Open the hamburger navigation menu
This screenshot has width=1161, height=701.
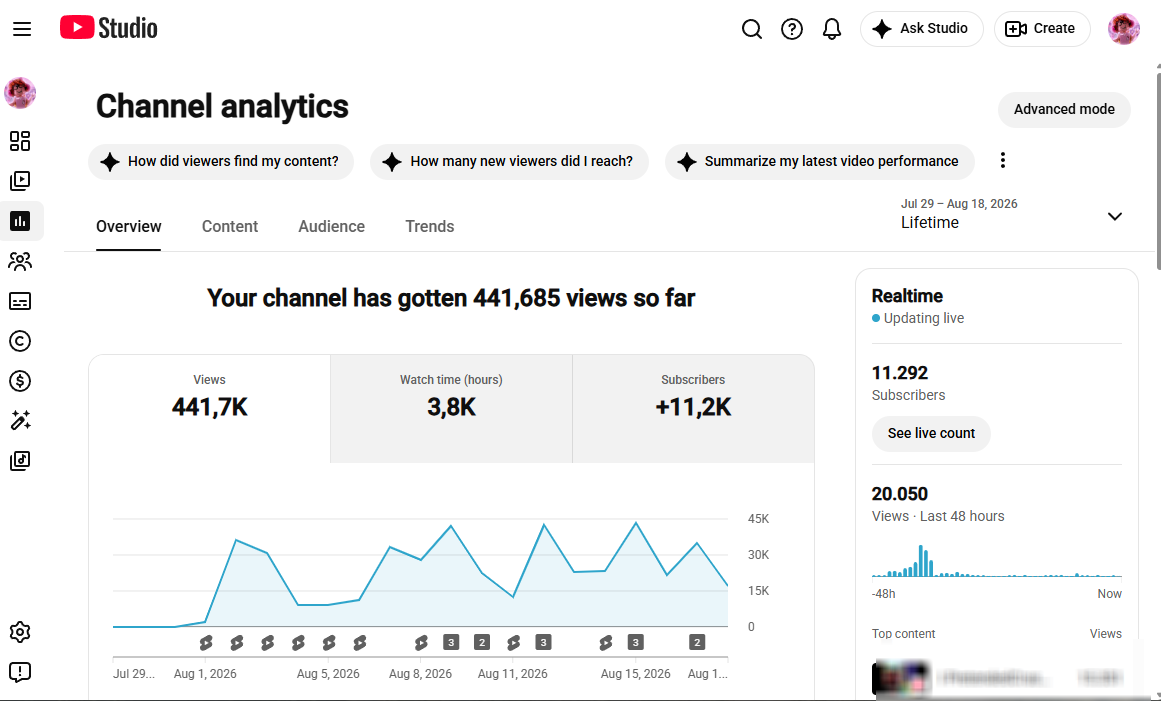click(x=22, y=29)
